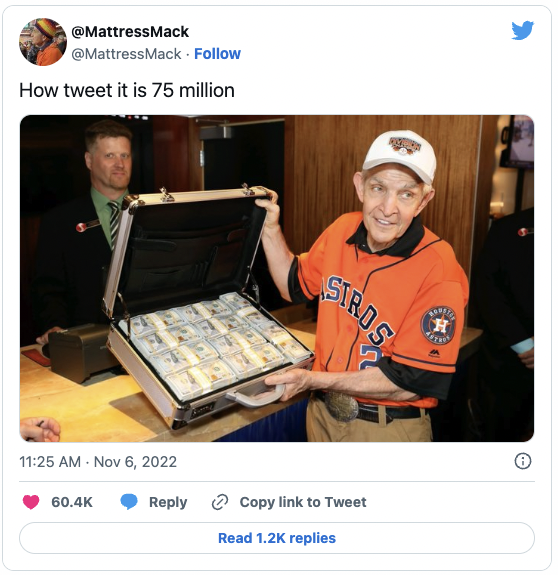
Task: Open the briefcase of cash photo
Action: tap(277, 278)
